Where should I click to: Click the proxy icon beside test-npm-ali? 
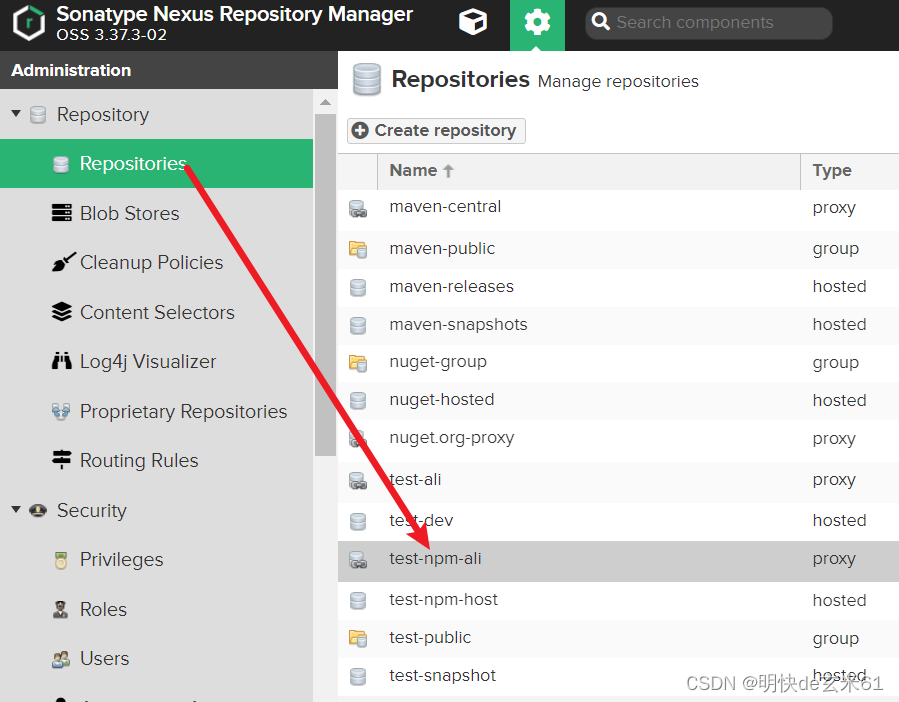tap(358, 560)
